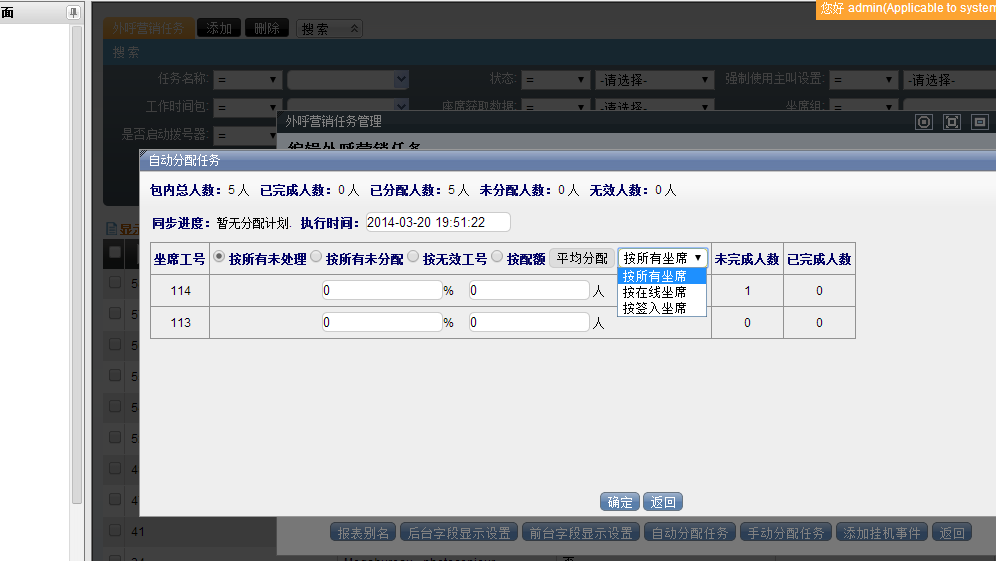
Task: Click the rightmost icon in 外呼营销任务管理 title bar
Action: pyautogui.click(x=980, y=122)
